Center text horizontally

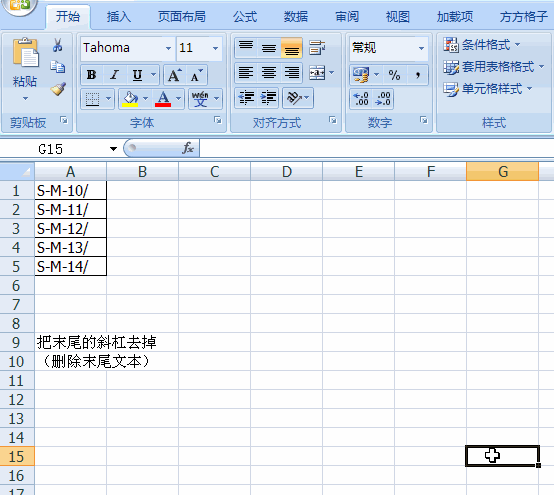coord(269,73)
